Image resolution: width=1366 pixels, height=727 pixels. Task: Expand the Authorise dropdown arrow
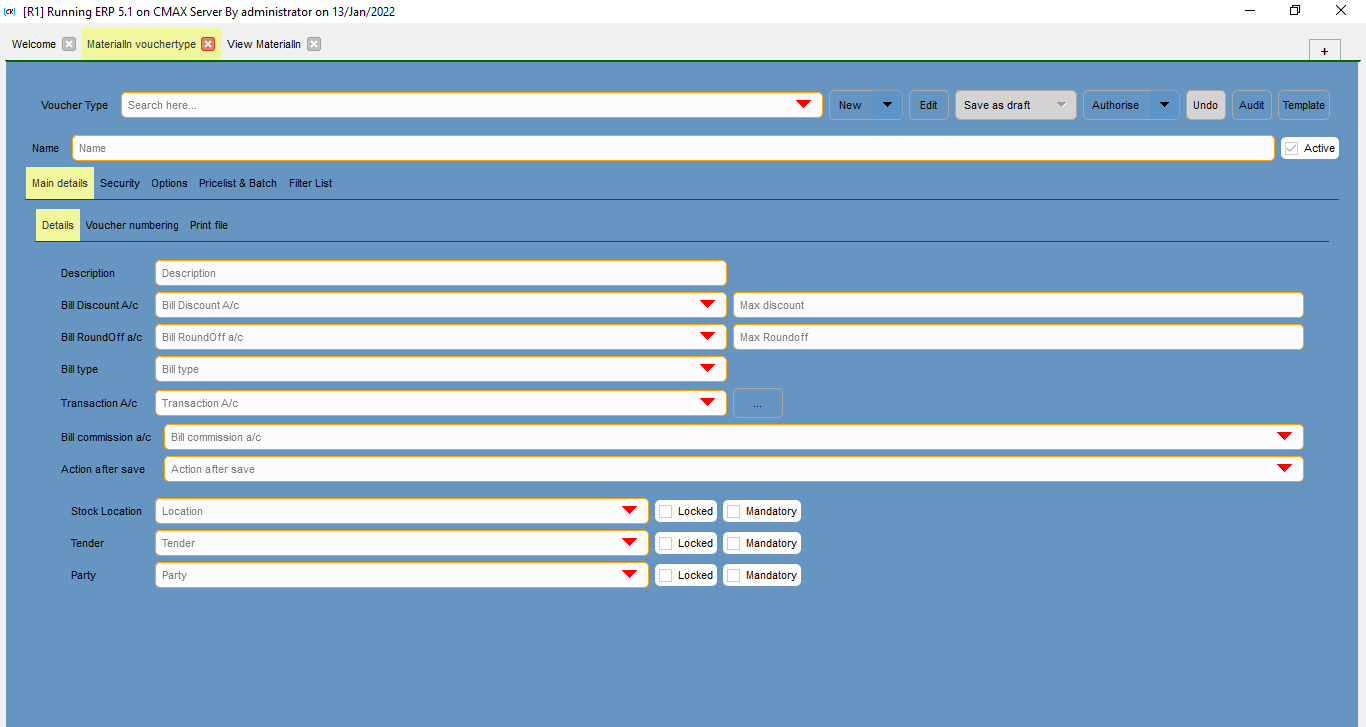coord(1164,105)
